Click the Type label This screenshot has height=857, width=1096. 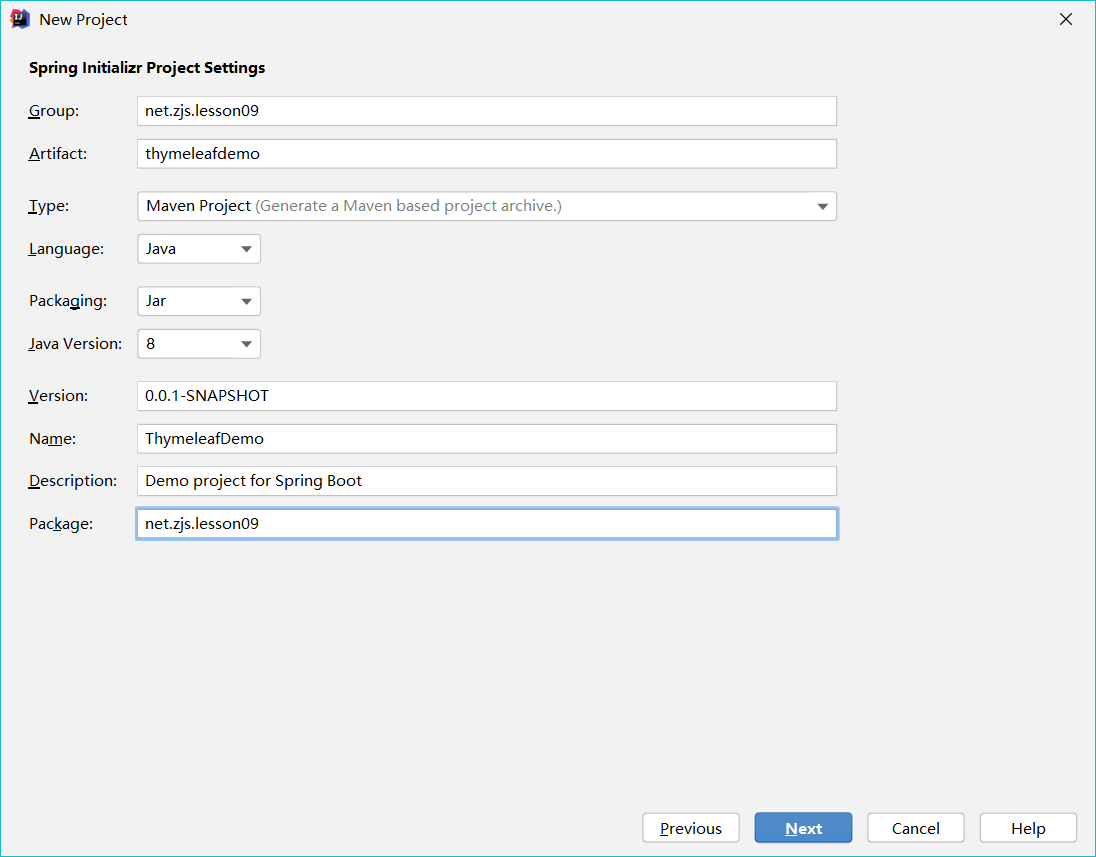point(49,206)
